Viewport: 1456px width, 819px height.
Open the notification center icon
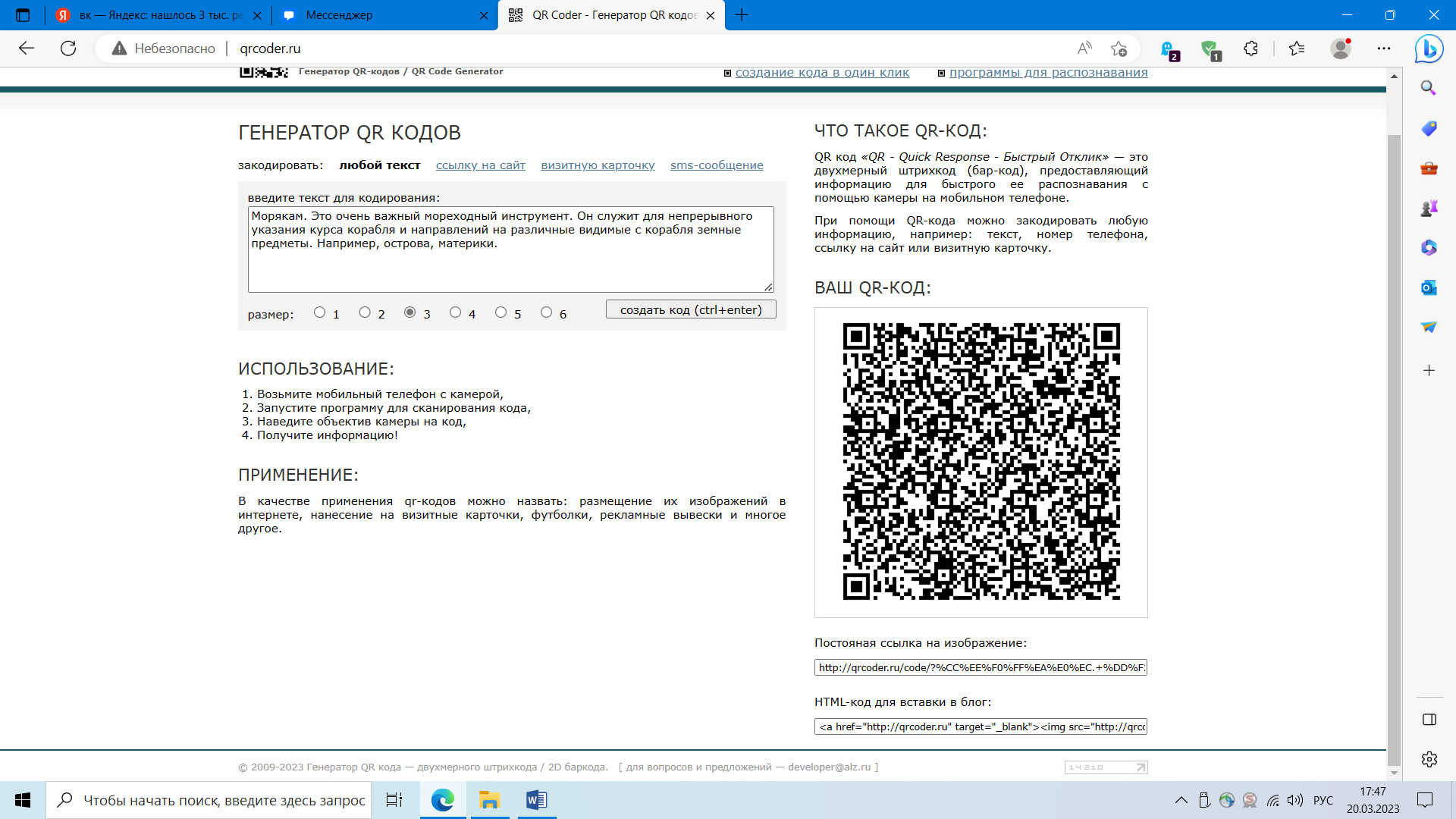1425,800
